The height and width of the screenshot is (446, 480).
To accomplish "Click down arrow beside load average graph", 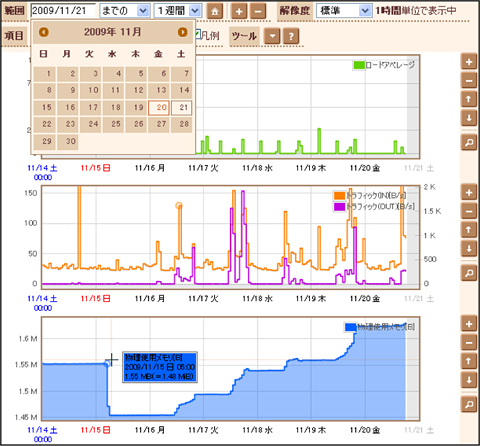I will [469, 118].
